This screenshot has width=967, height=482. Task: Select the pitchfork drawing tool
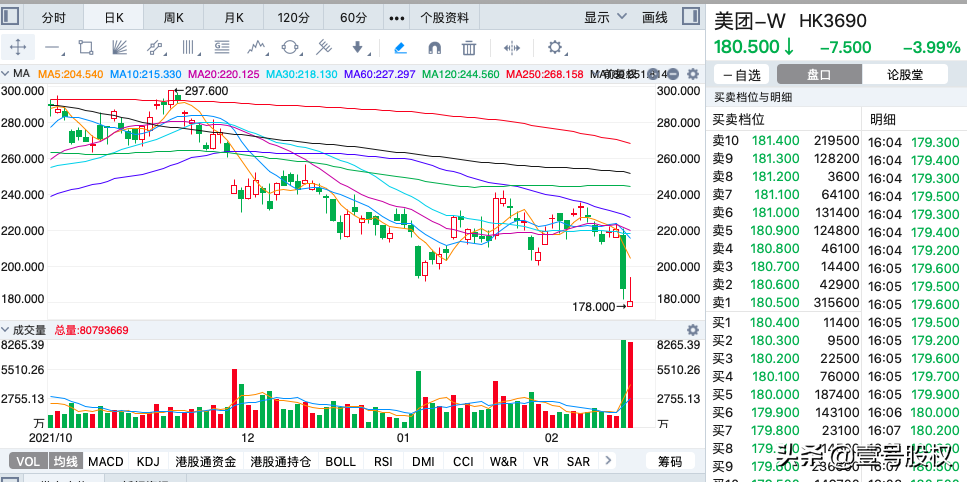pos(324,47)
